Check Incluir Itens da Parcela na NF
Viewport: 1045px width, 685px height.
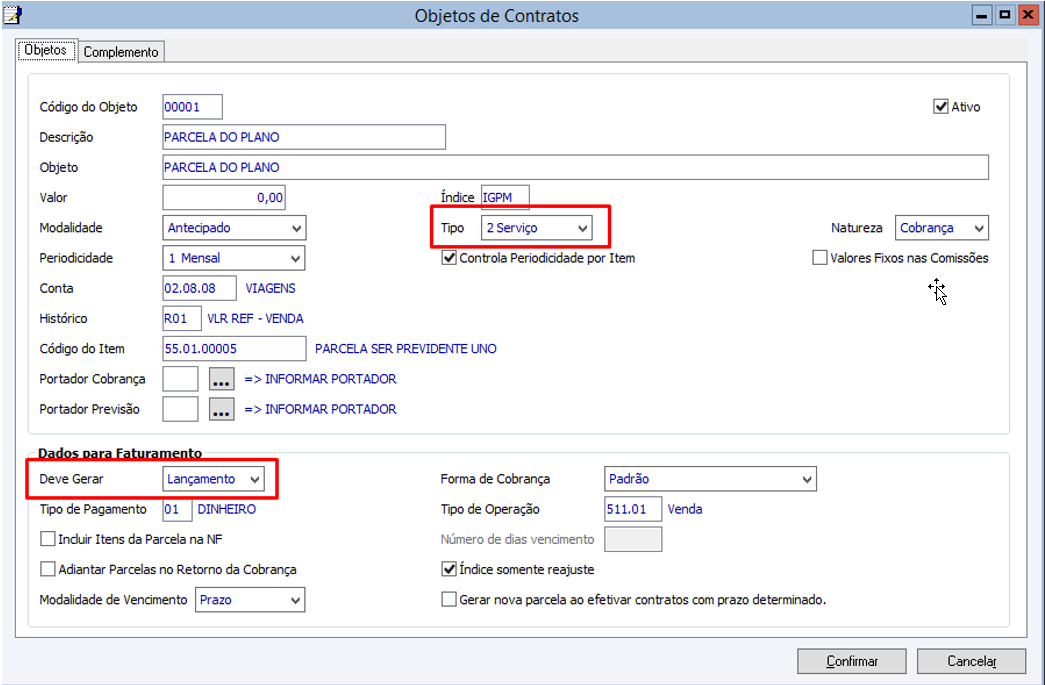pos(47,539)
